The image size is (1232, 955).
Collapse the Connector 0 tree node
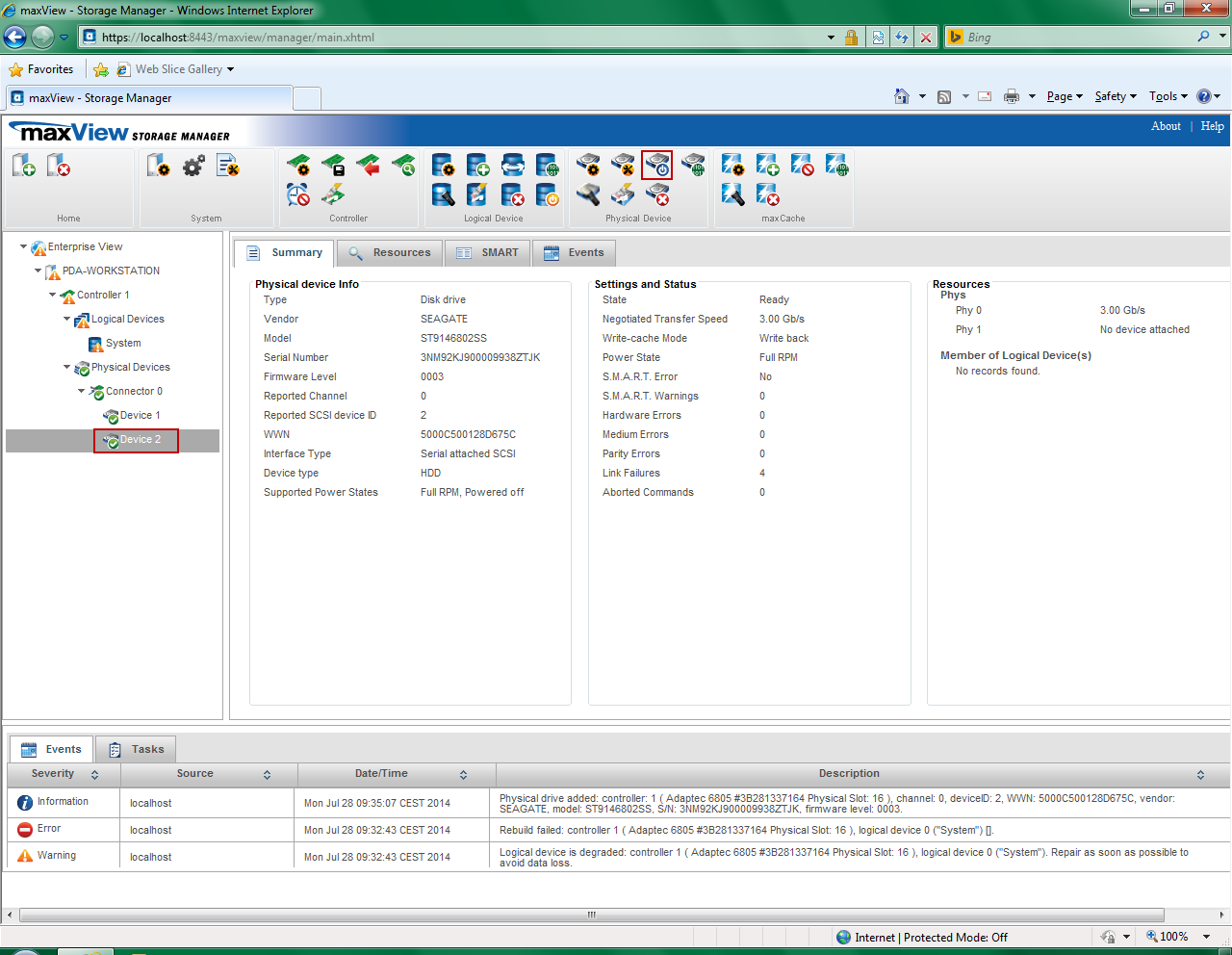pyautogui.click(x=82, y=392)
